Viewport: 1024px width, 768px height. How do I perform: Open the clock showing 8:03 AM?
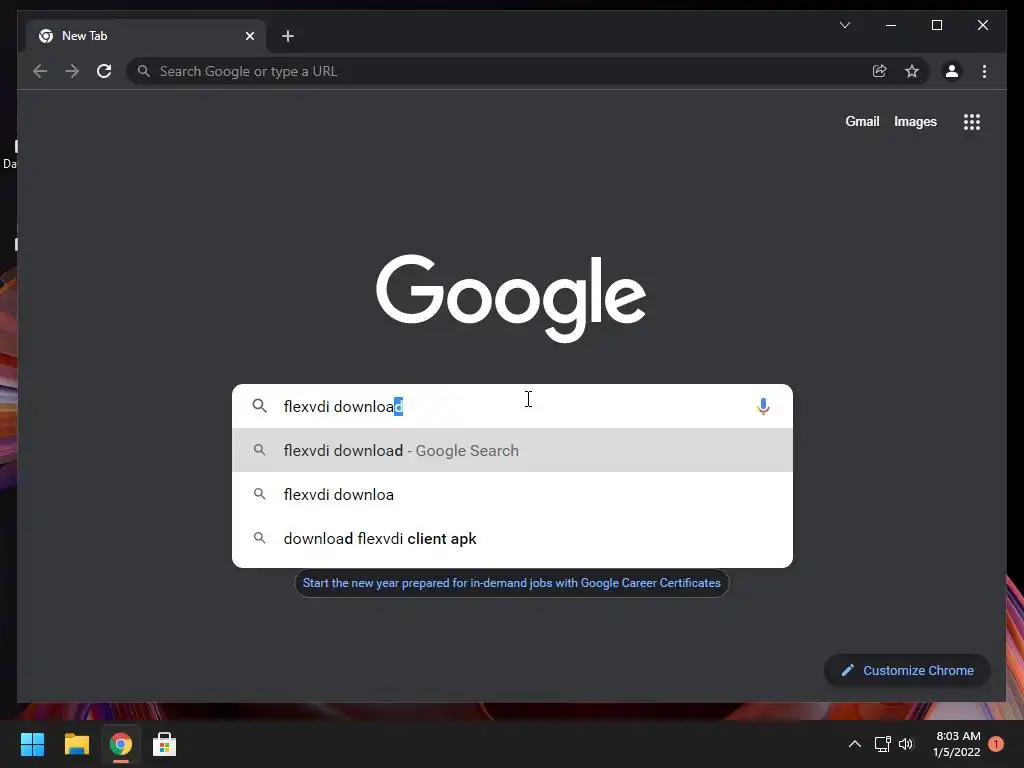pyautogui.click(x=957, y=744)
